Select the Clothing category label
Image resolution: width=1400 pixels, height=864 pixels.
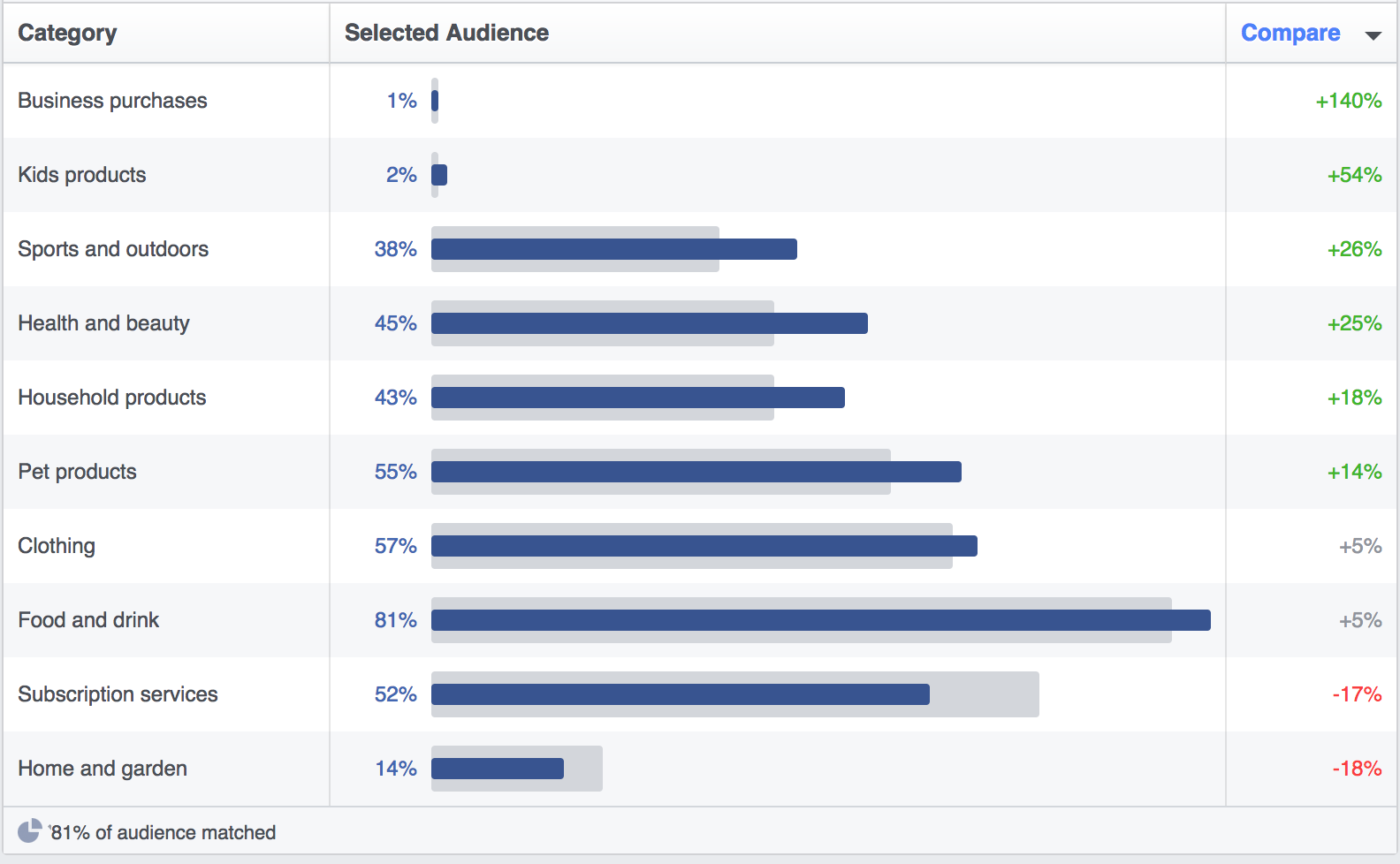(57, 546)
